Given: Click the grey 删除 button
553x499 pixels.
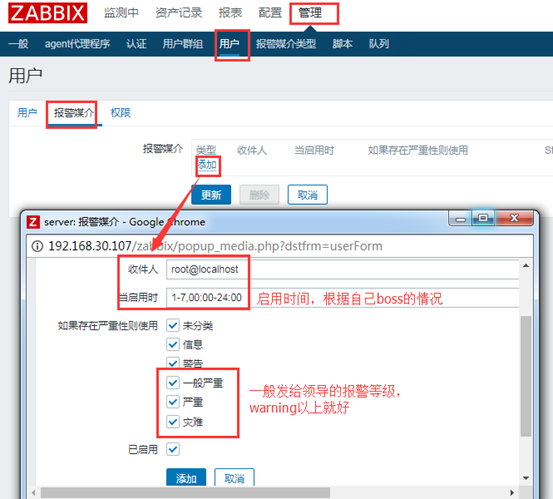Looking at the screenshot, I should (259, 195).
